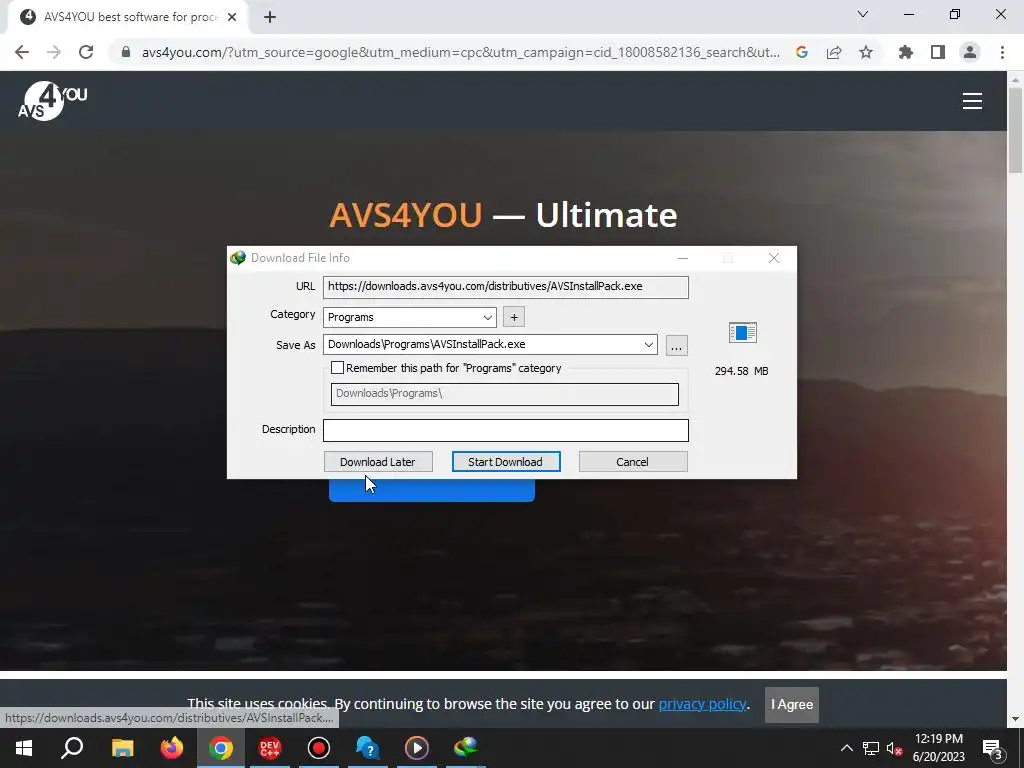This screenshot has height=768, width=1024.
Task: Open the website hamburger menu
Action: click(972, 101)
